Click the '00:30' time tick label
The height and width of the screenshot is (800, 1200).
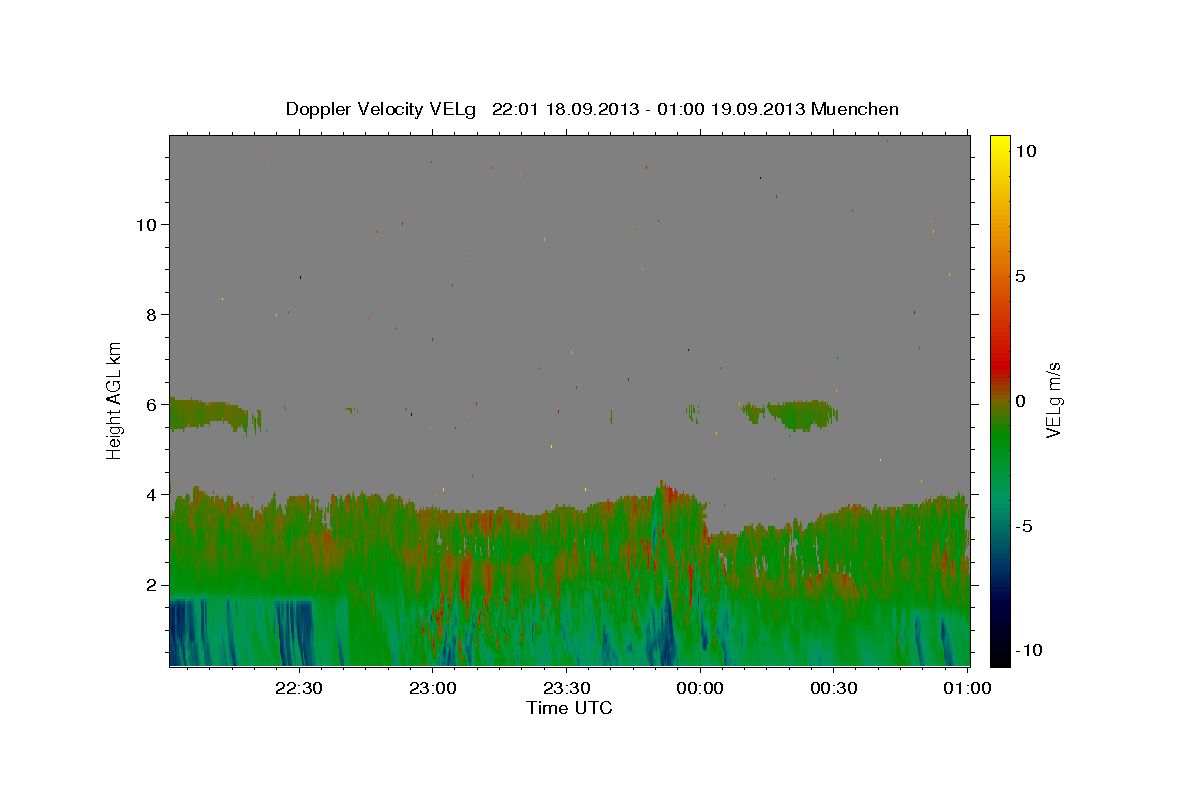click(x=834, y=688)
